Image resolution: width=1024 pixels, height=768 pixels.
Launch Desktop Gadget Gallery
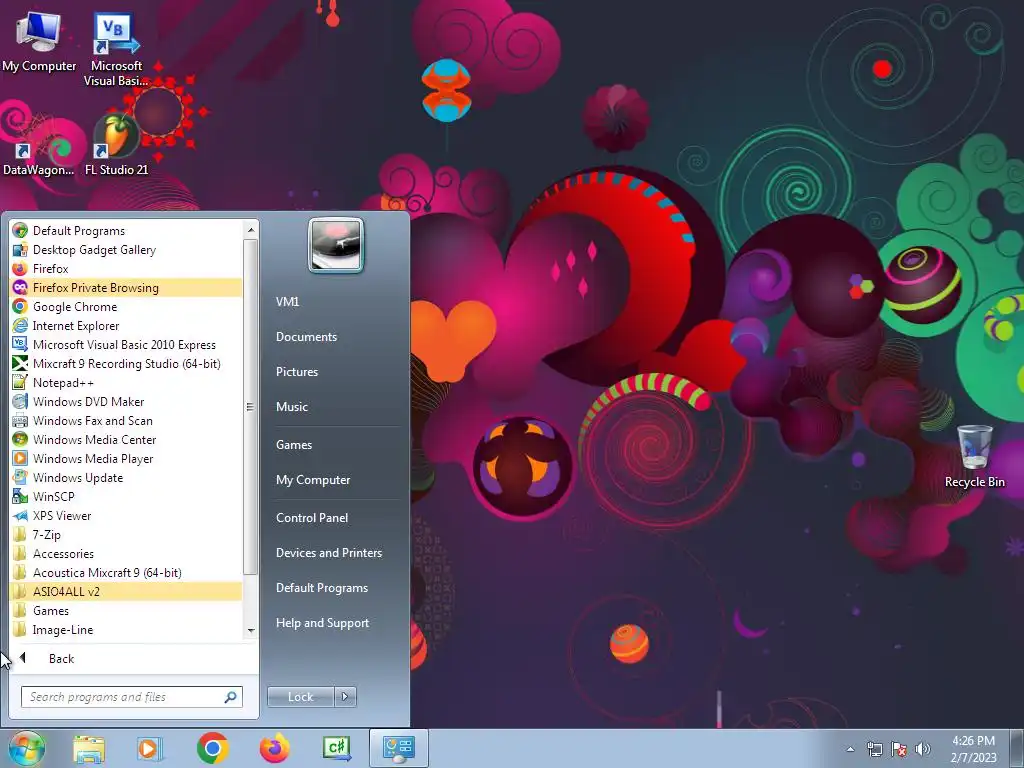[x=127, y=249]
